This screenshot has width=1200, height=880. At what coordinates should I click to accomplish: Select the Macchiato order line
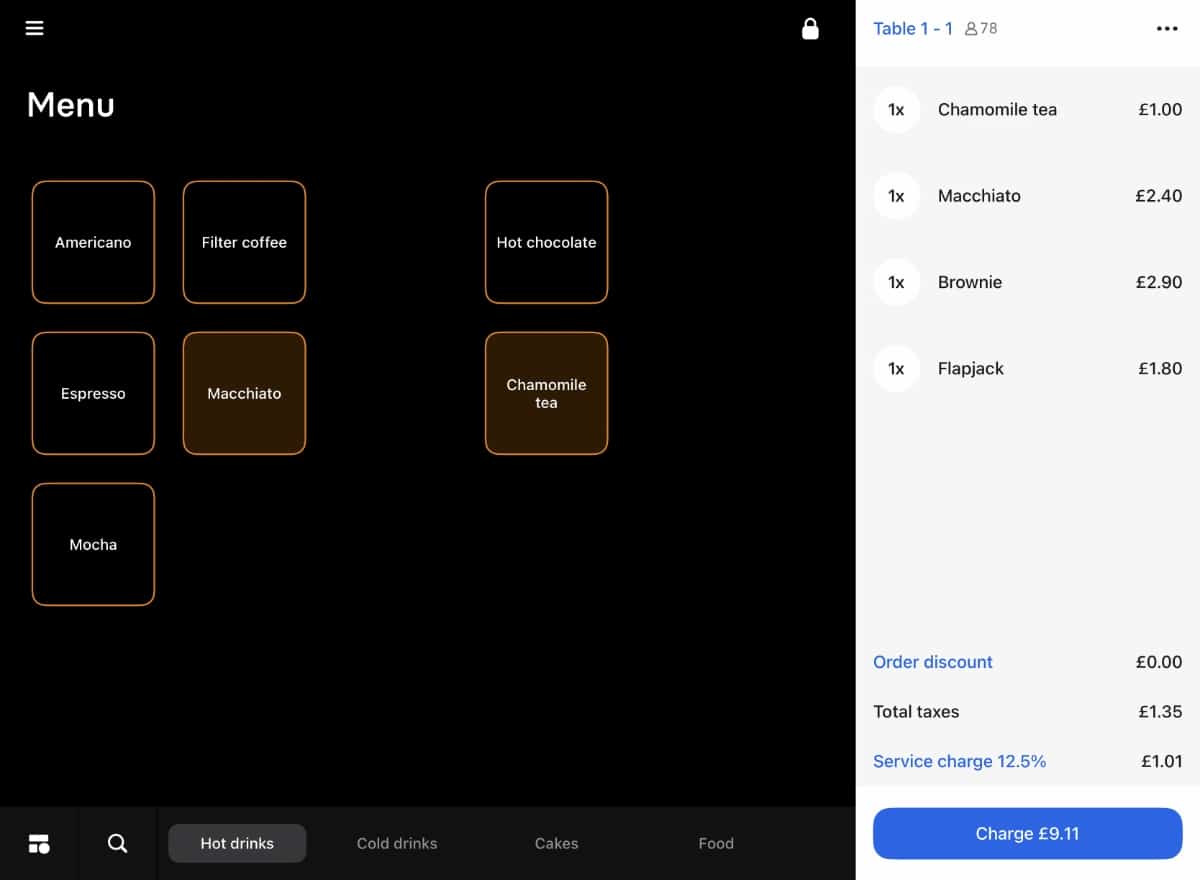(x=1028, y=196)
